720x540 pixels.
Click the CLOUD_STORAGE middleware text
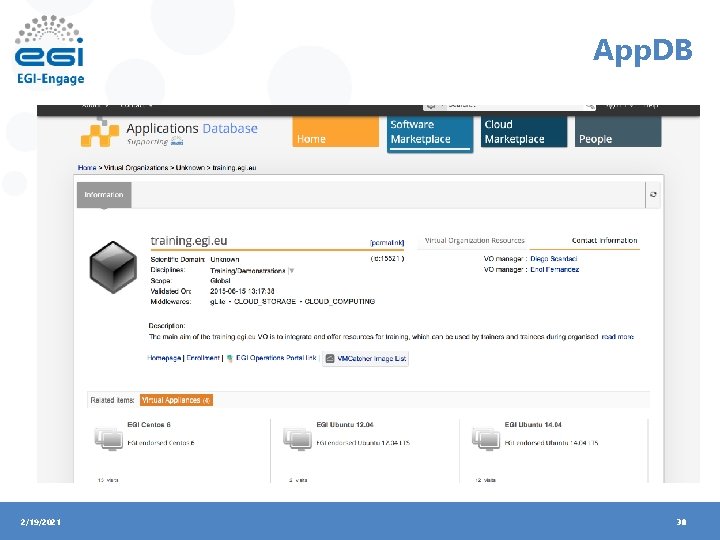[x=265, y=302]
